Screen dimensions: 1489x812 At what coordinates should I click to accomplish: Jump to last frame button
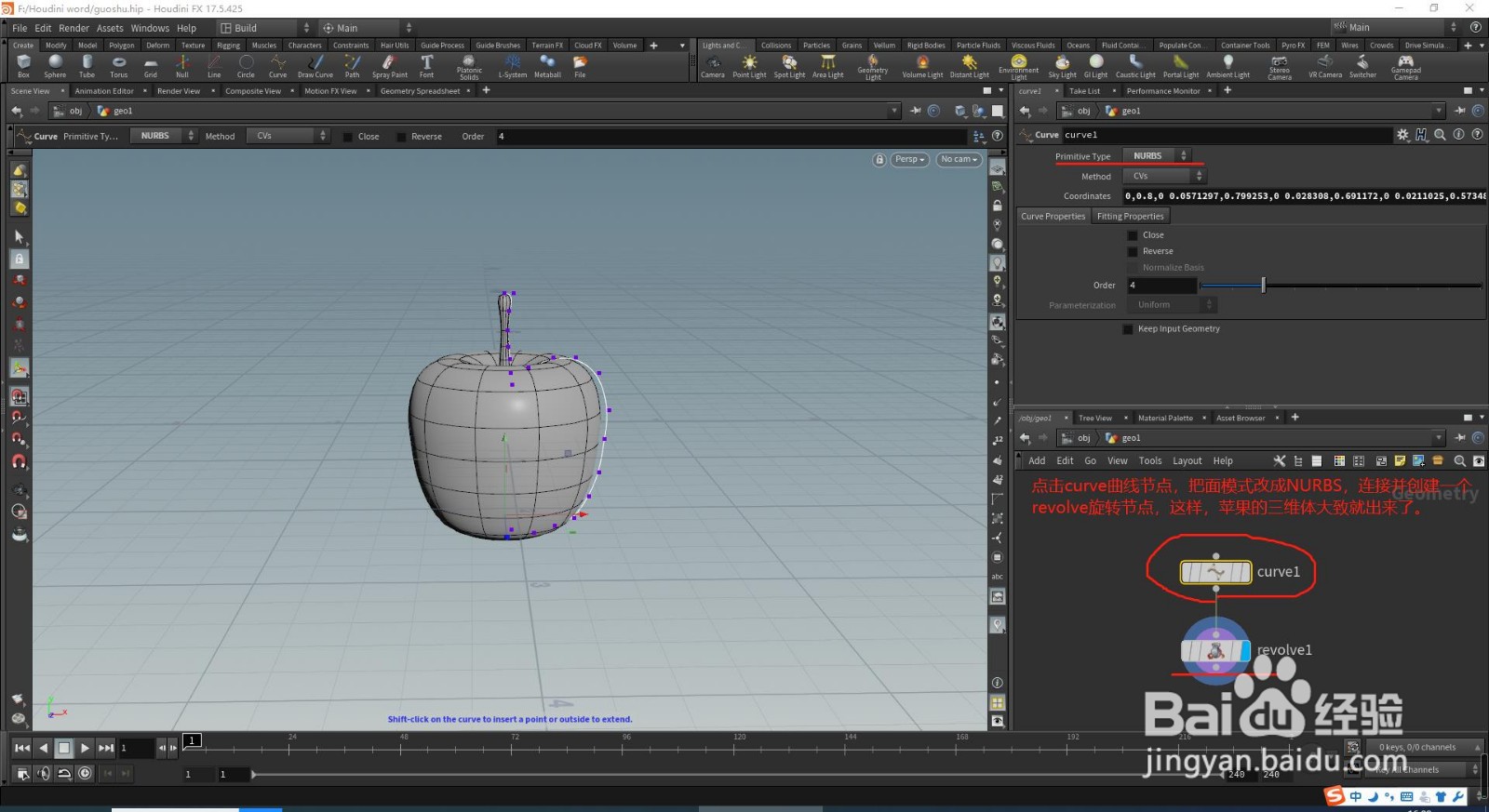coord(106,748)
